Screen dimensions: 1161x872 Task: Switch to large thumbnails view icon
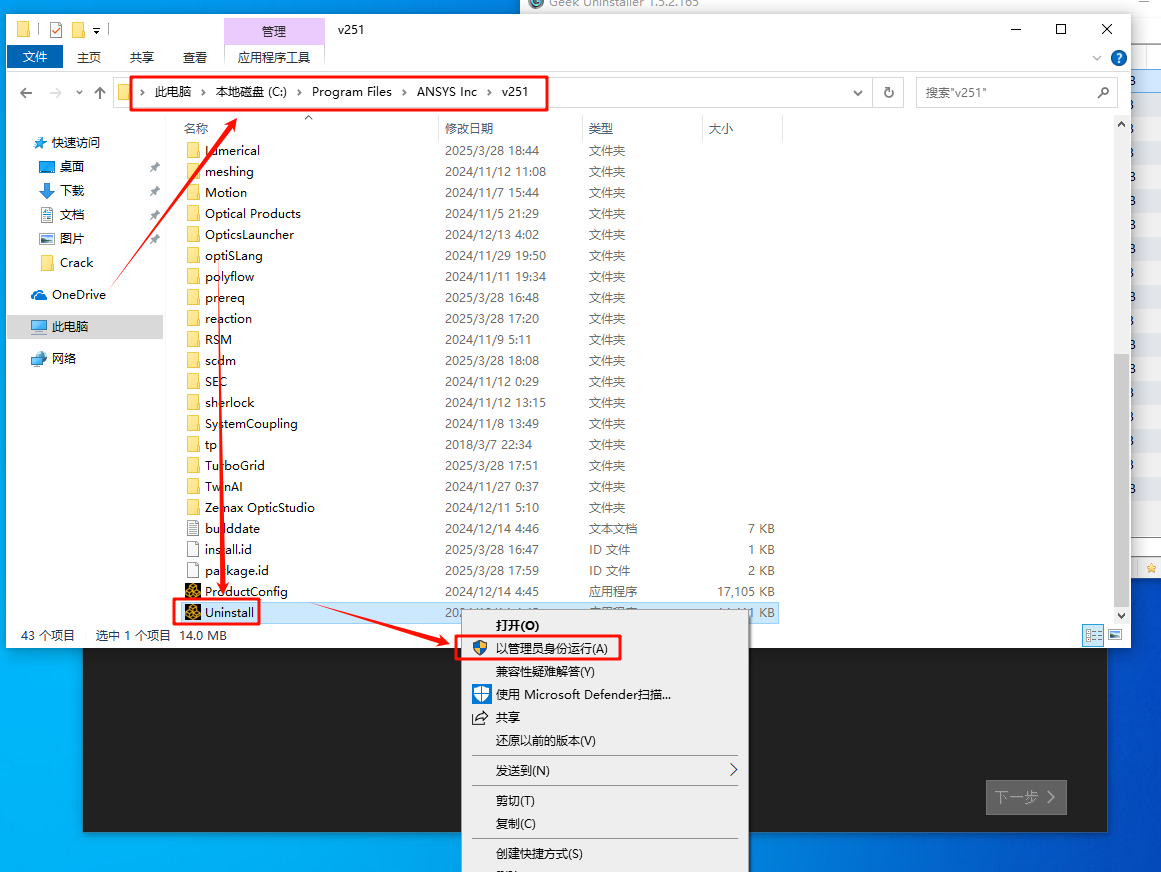pyautogui.click(x=1115, y=635)
